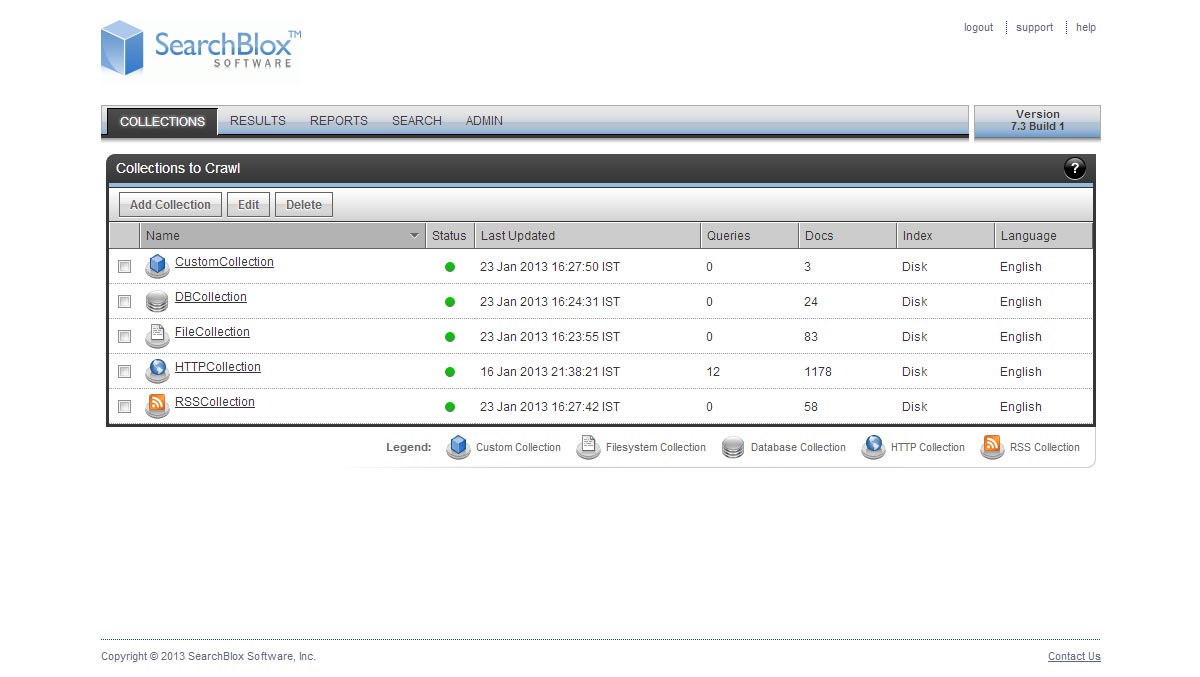Click the green status dot for RSSCollection
This screenshot has height=677, width=1200.
pos(450,407)
